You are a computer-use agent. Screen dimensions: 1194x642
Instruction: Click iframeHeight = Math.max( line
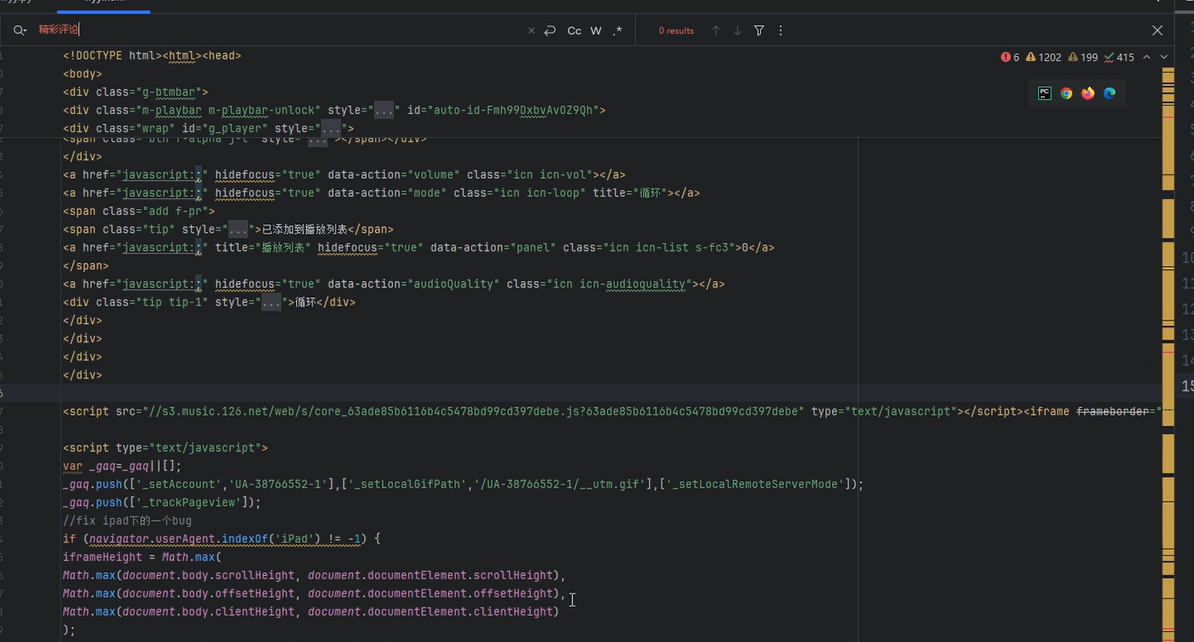pyautogui.click(x=142, y=557)
